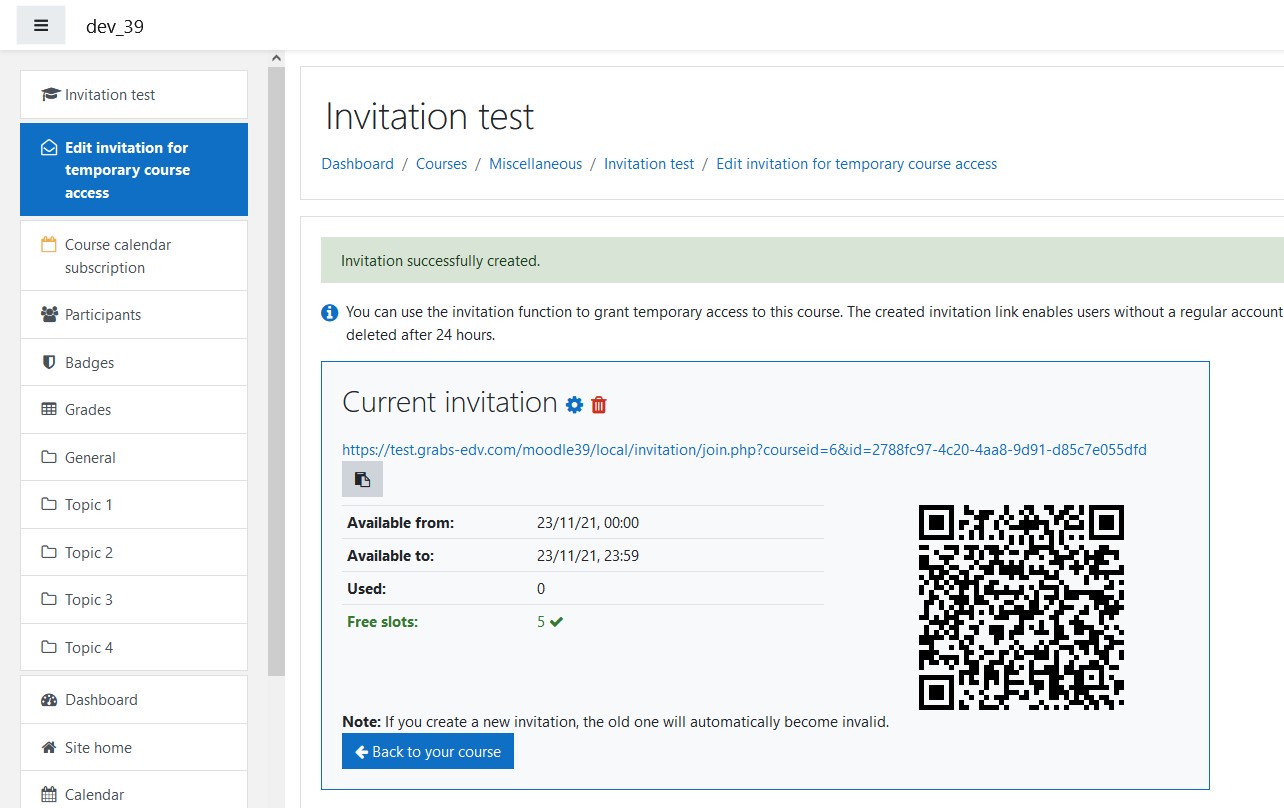Click the info icon beside the description
Screen dimensions: 1284x808
(x=329, y=313)
